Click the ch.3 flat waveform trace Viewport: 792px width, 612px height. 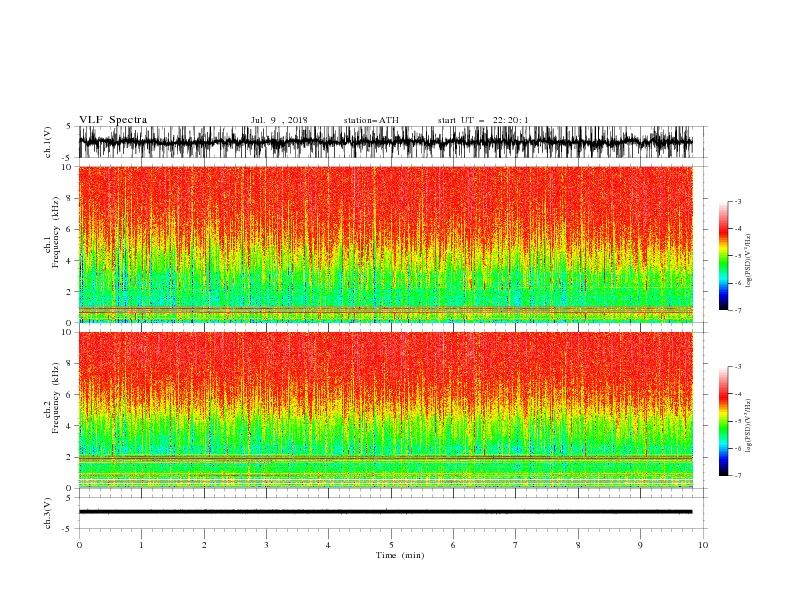386,512
